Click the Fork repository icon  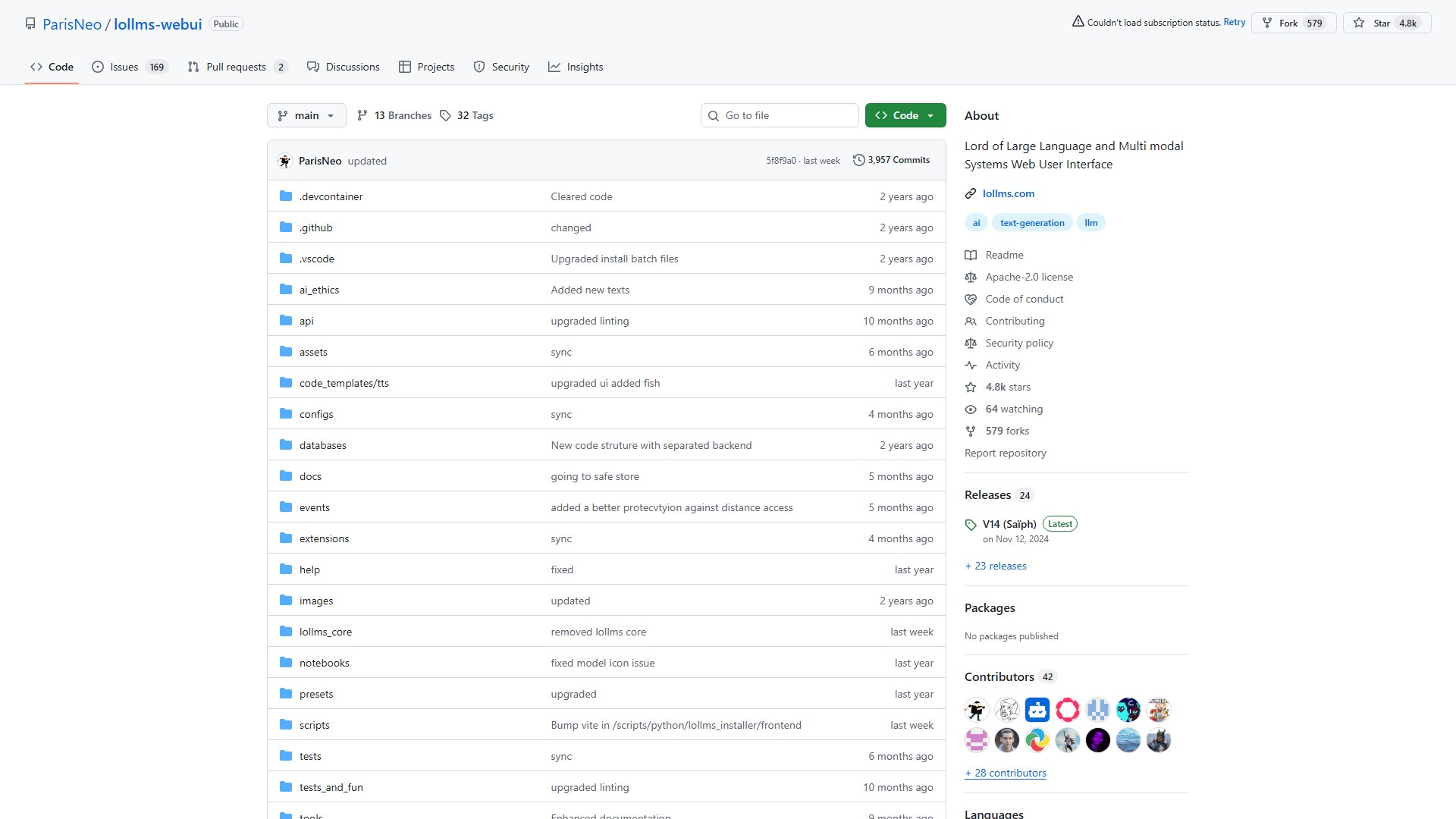(x=1267, y=23)
